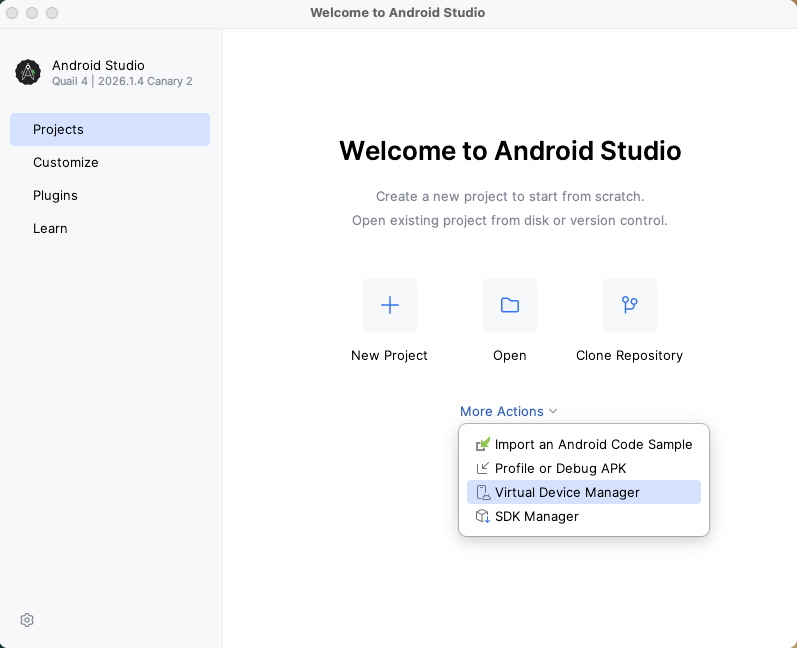The height and width of the screenshot is (648, 797).
Task: Choose Profile or Debug APK
Action: click(x=584, y=468)
